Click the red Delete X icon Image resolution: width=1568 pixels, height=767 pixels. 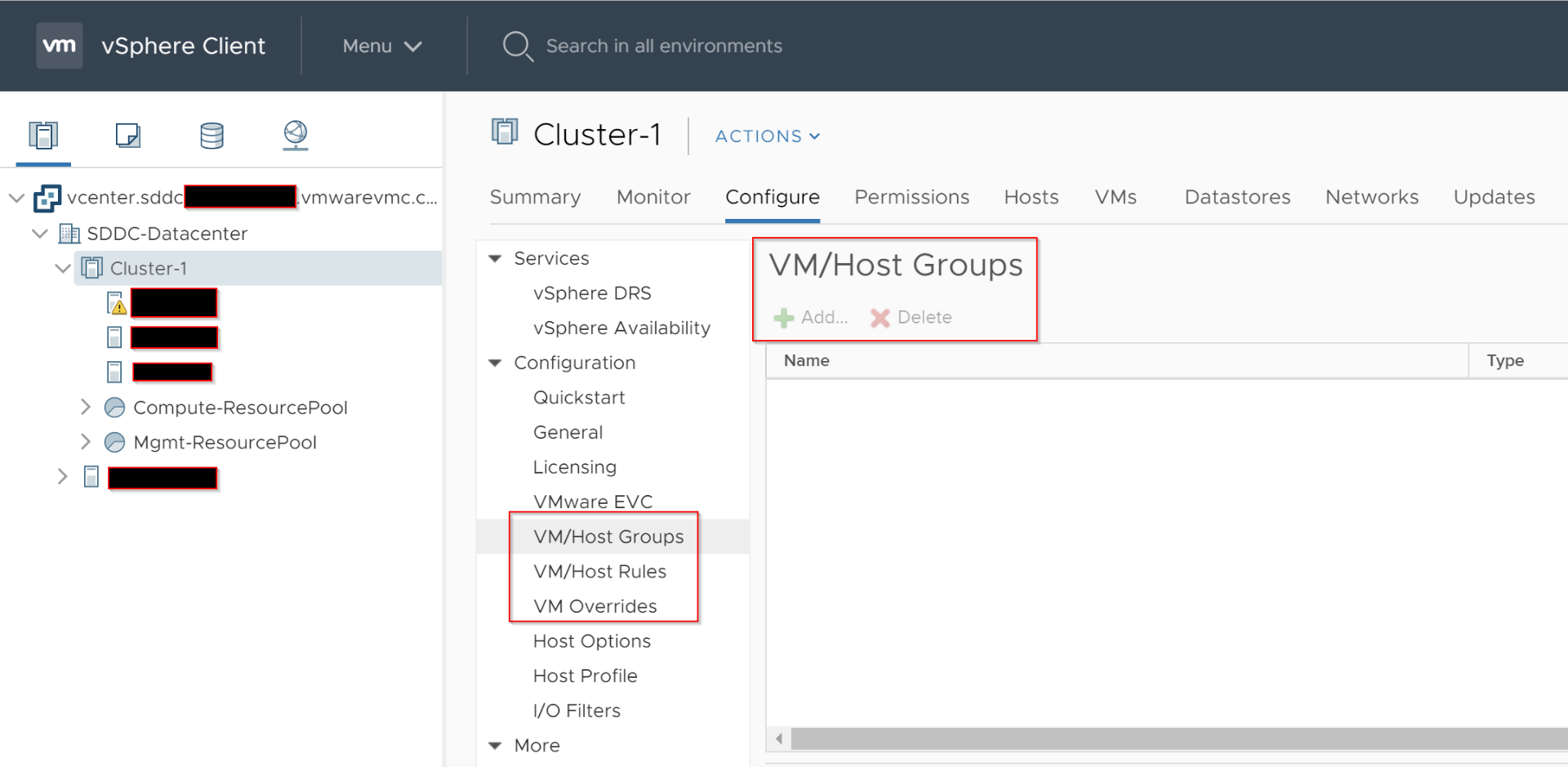coord(880,318)
